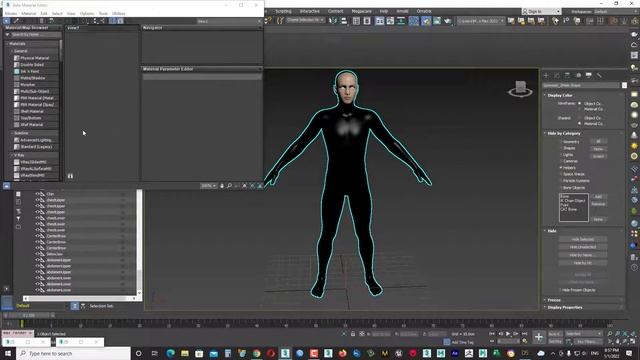The height and width of the screenshot is (360, 640).
Task: Toggle the Cameras hide checkbox
Action: [x=561, y=161]
